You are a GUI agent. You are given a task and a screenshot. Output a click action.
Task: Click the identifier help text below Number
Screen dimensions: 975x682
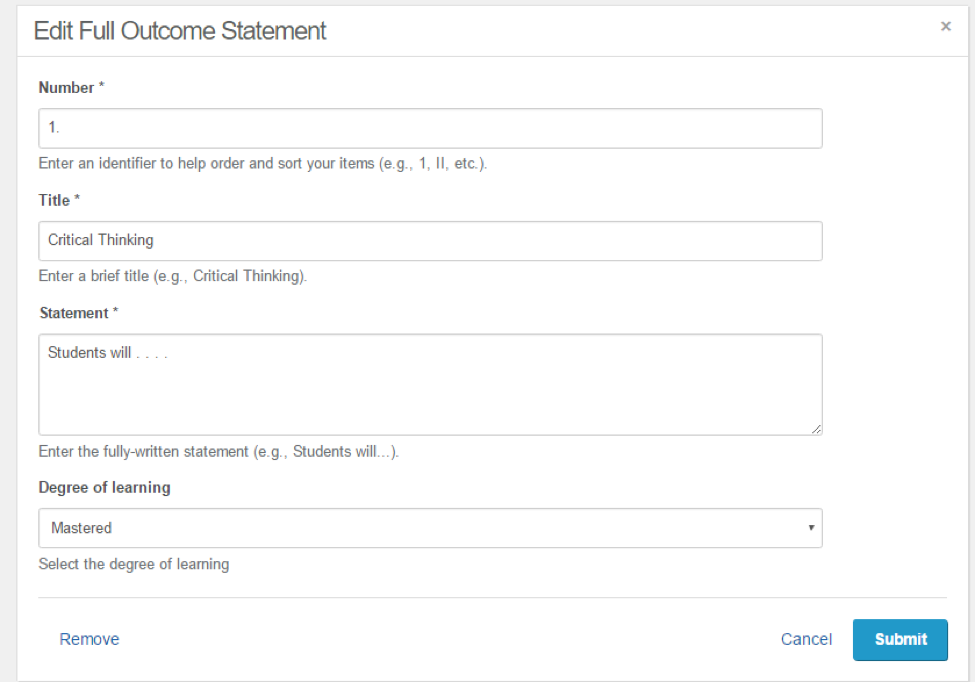262,164
